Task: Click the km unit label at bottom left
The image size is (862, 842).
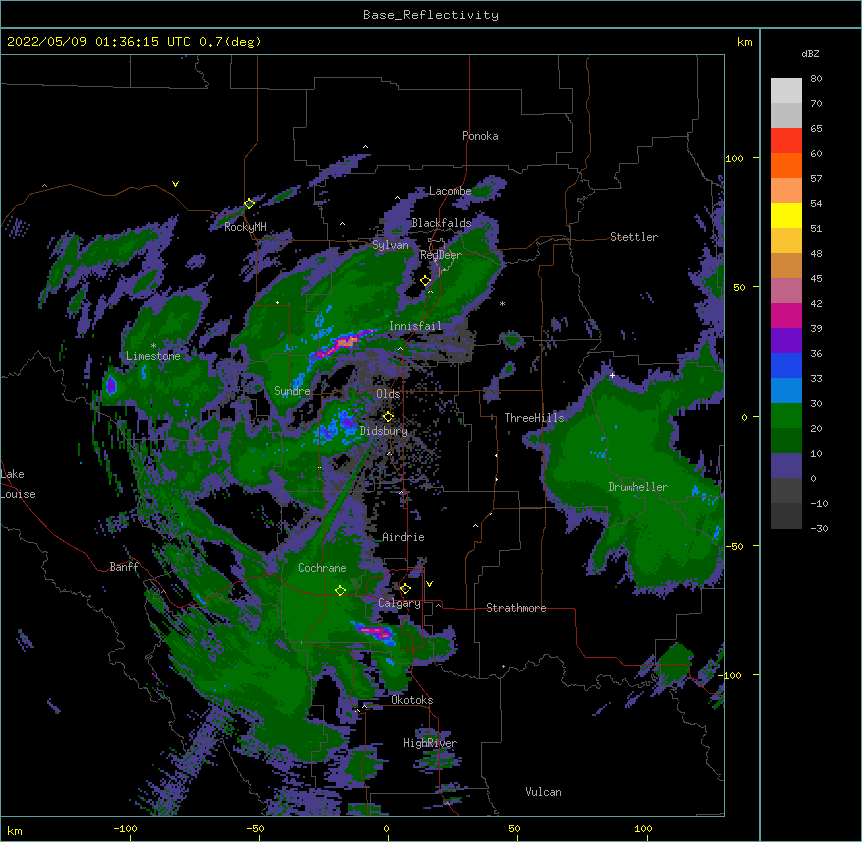Action: coord(15,830)
